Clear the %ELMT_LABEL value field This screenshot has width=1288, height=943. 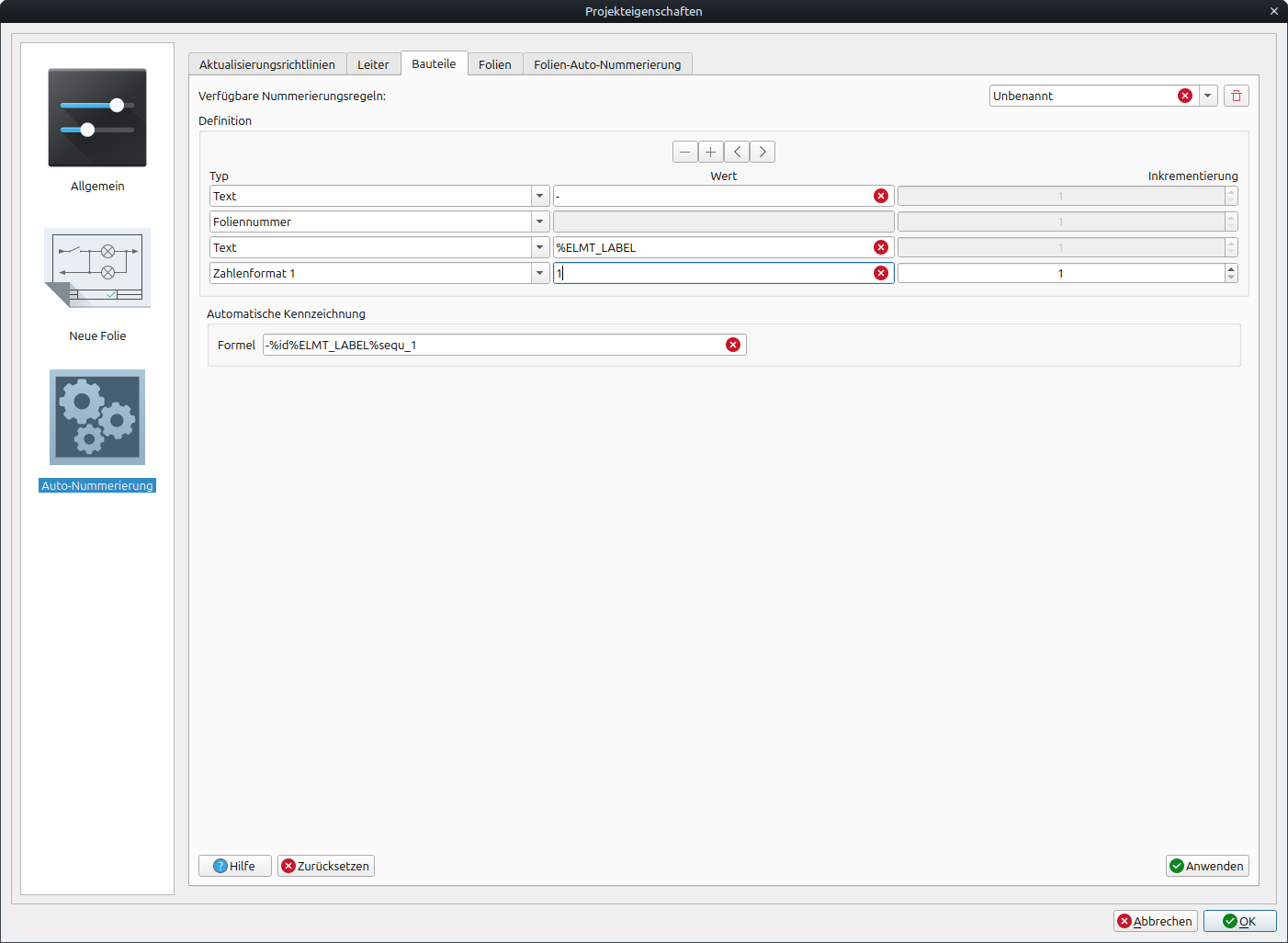(880, 247)
